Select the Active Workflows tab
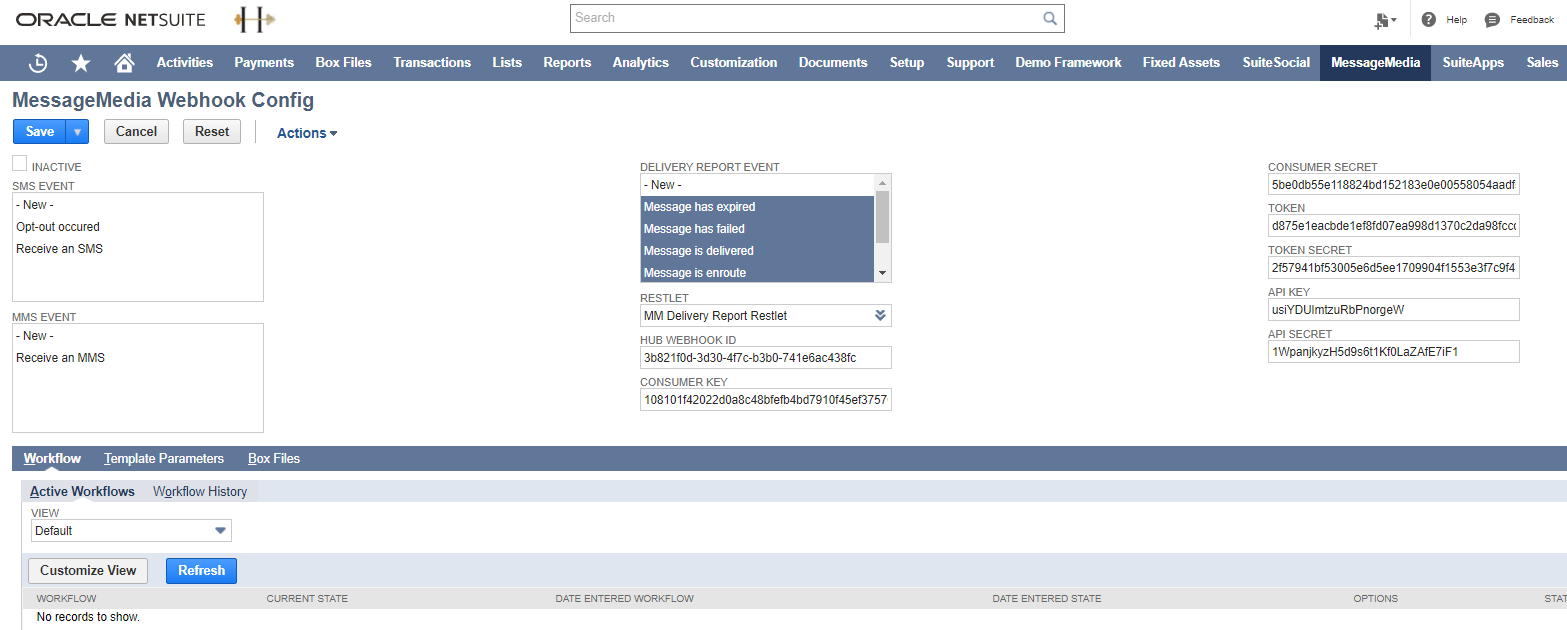The image size is (1567, 630). click(82, 492)
